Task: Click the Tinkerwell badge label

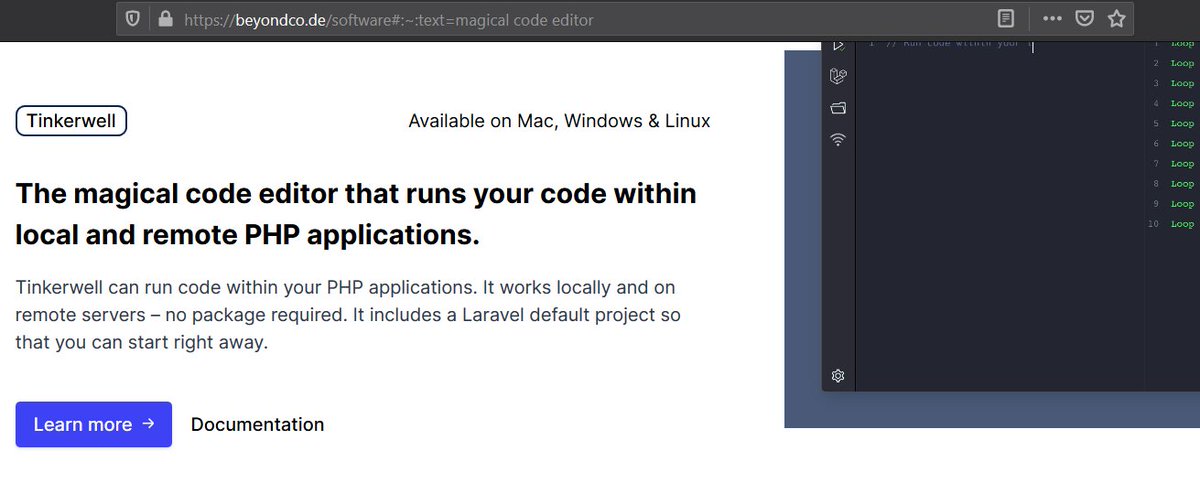Action: click(x=71, y=122)
